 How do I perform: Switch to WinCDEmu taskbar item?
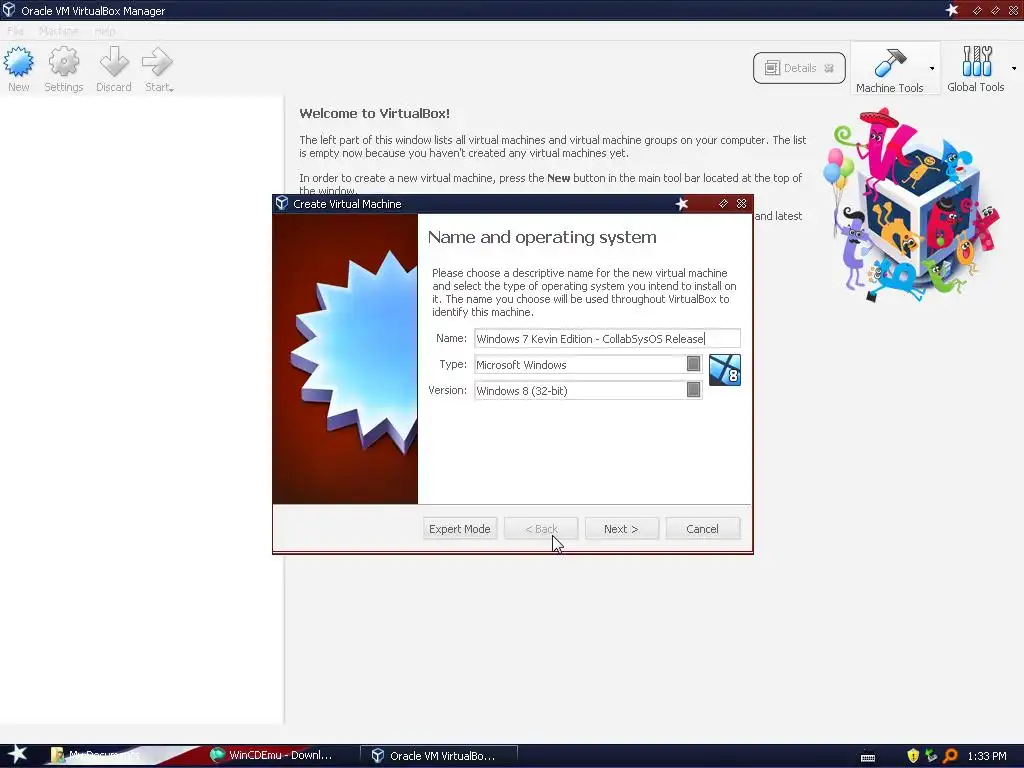pos(271,755)
